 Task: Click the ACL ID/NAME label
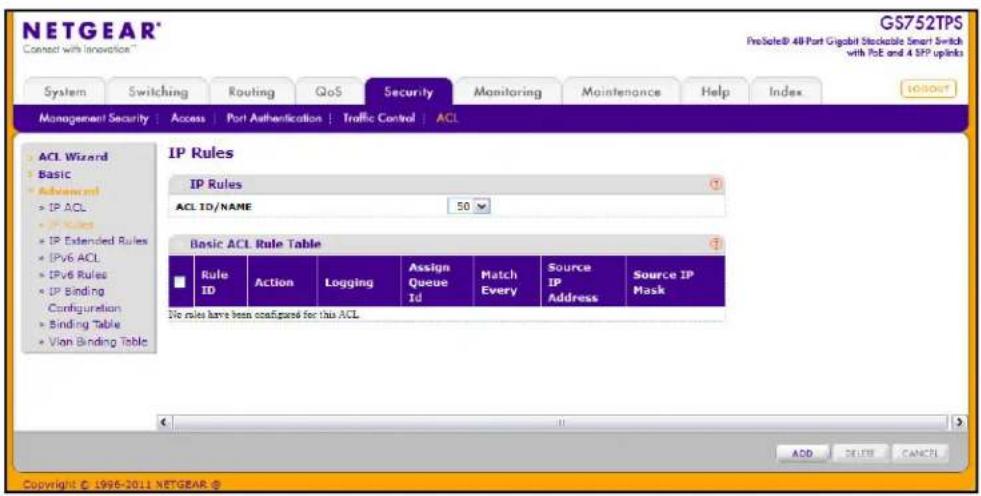pyautogui.click(x=213, y=207)
